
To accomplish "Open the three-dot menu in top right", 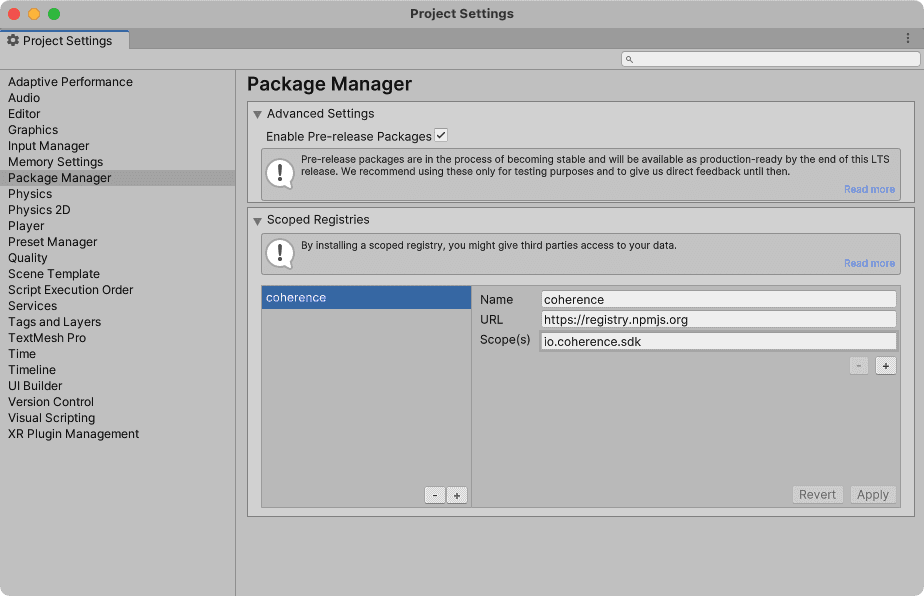I will [x=908, y=37].
